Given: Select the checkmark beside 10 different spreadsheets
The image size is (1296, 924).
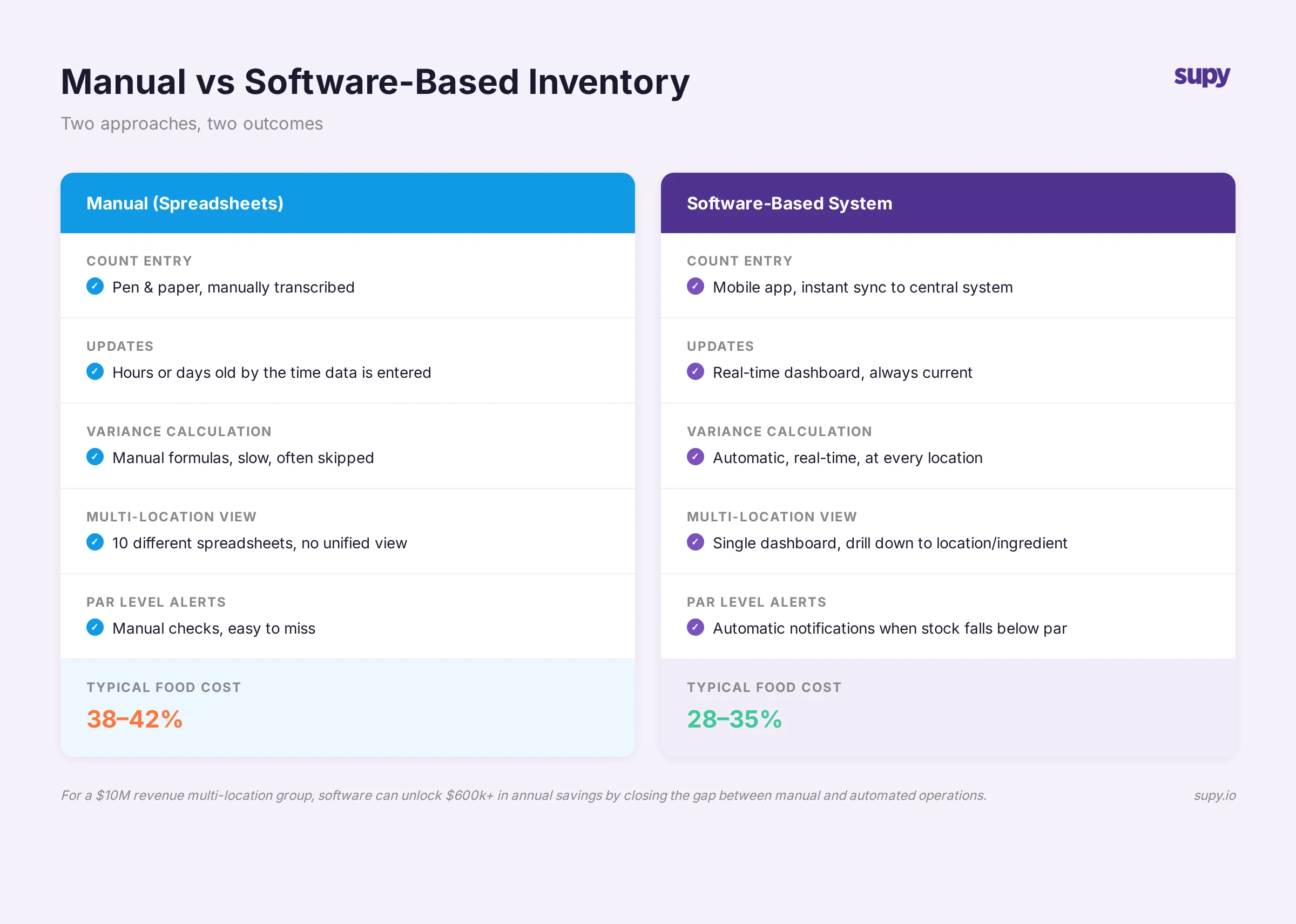Looking at the screenshot, I should click(x=94, y=542).
